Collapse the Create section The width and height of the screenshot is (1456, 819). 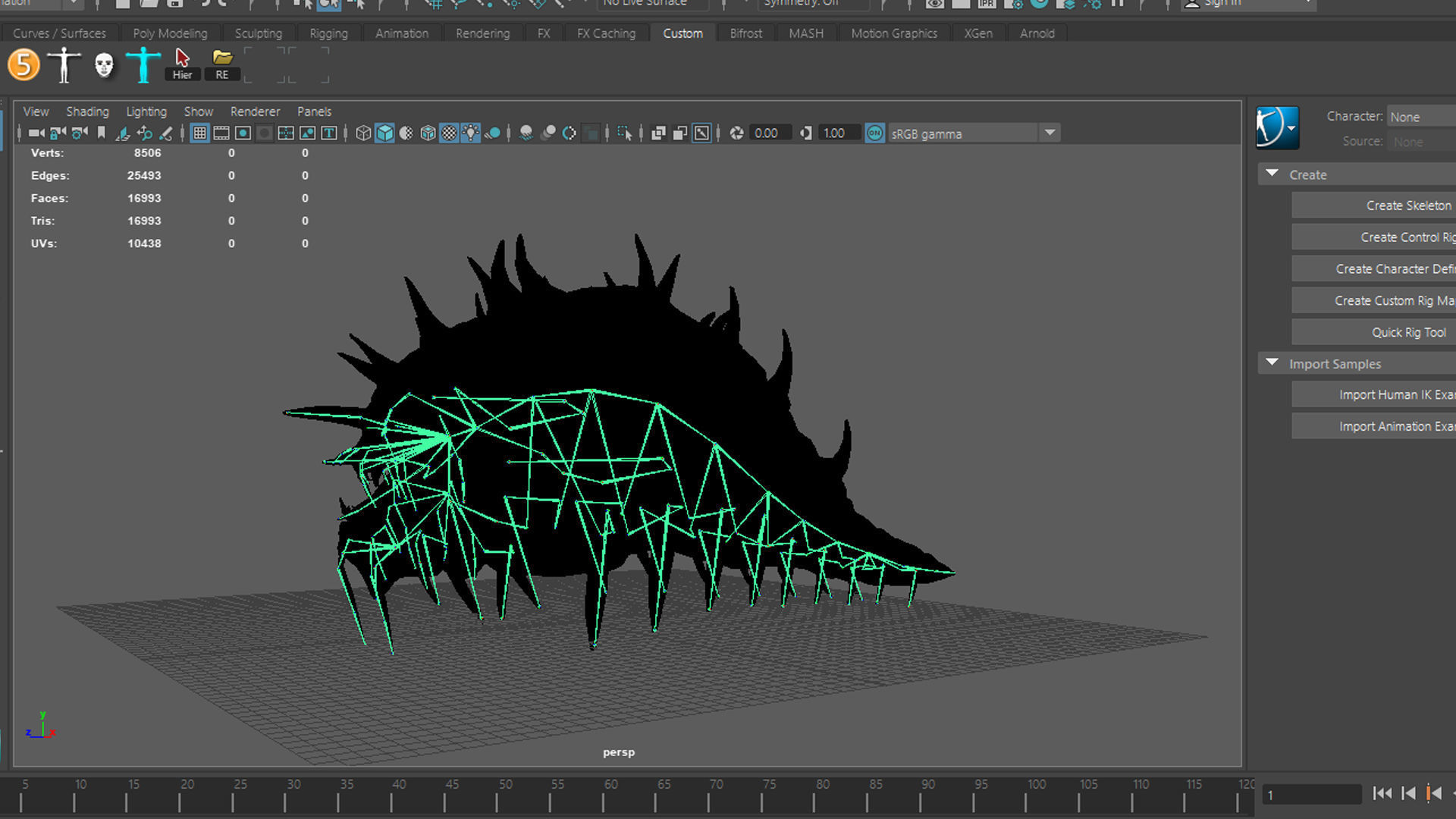[x=1272, y=174]
